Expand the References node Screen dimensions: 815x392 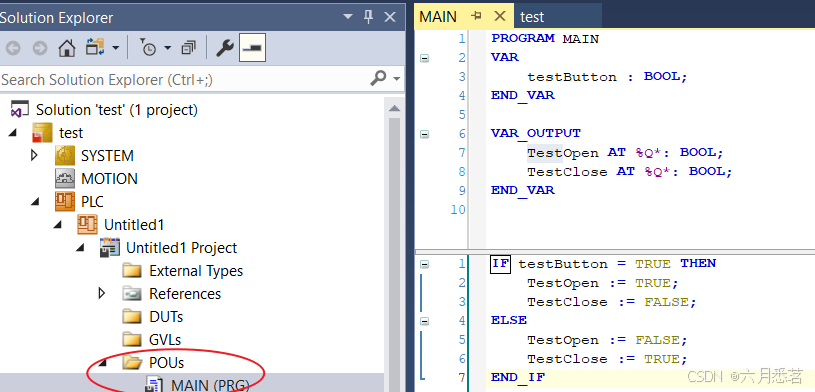(102, 293)
